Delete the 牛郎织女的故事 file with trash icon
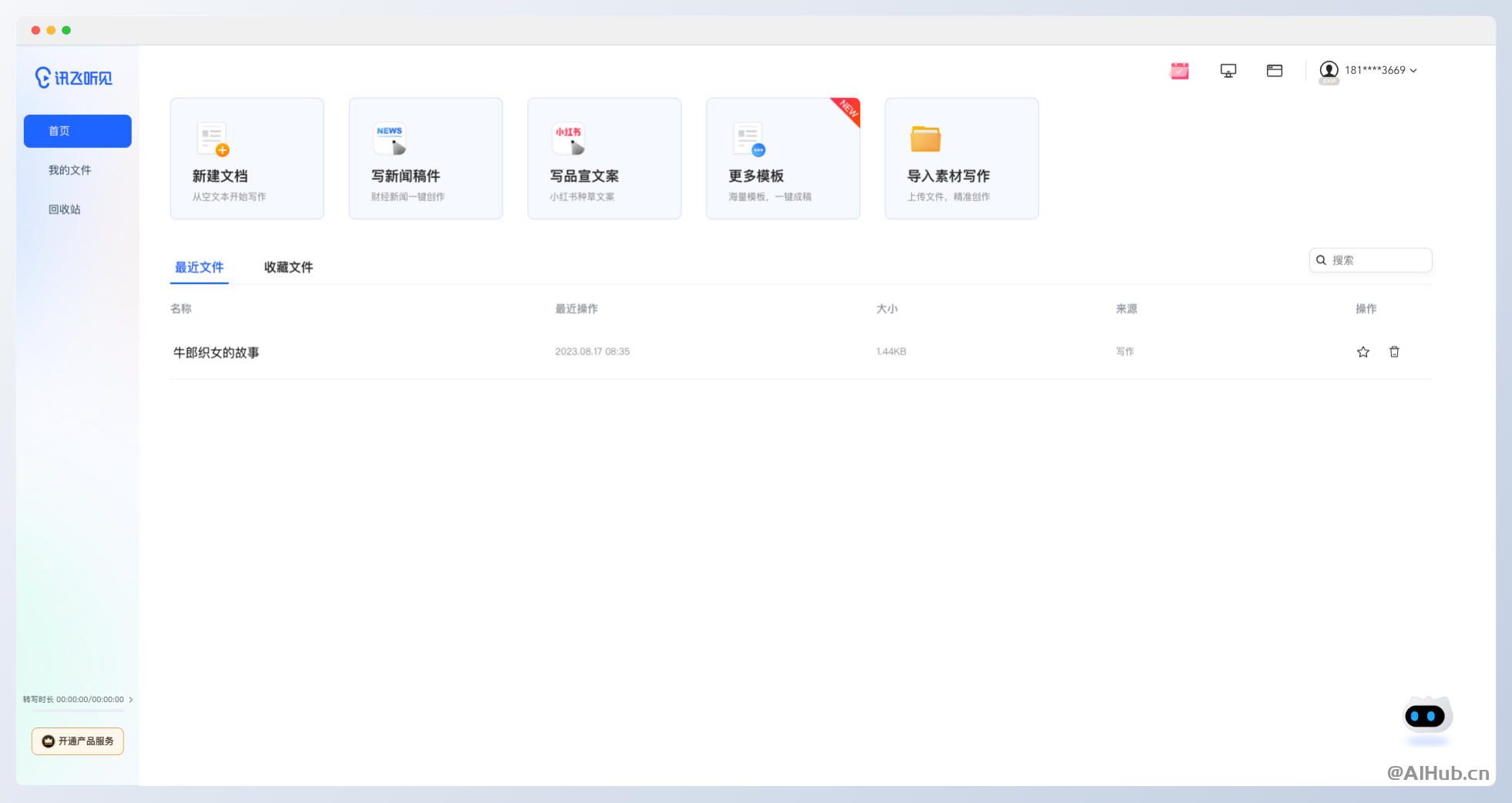This screenshot has height=803, width=1512. tap(1394, 352)
